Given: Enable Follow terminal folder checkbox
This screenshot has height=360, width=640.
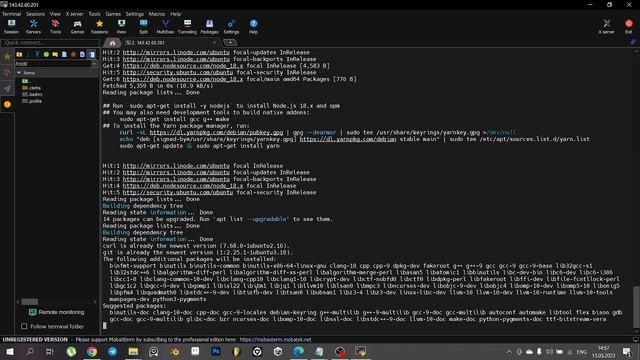Looking at the screenshot, I should pos(24,326).
